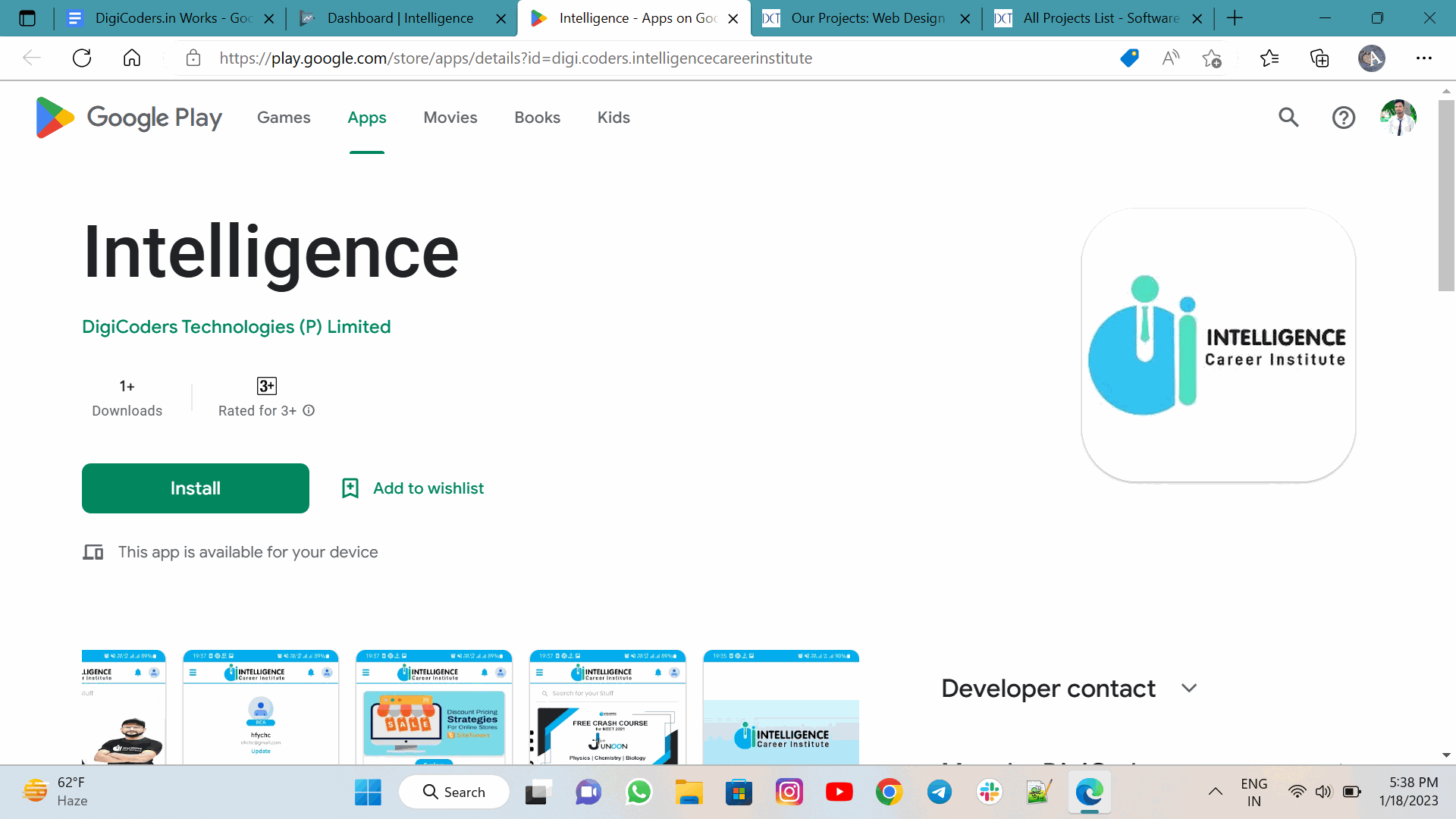Open the Windows Start menu
The image size is (1456, 819).
368,792
